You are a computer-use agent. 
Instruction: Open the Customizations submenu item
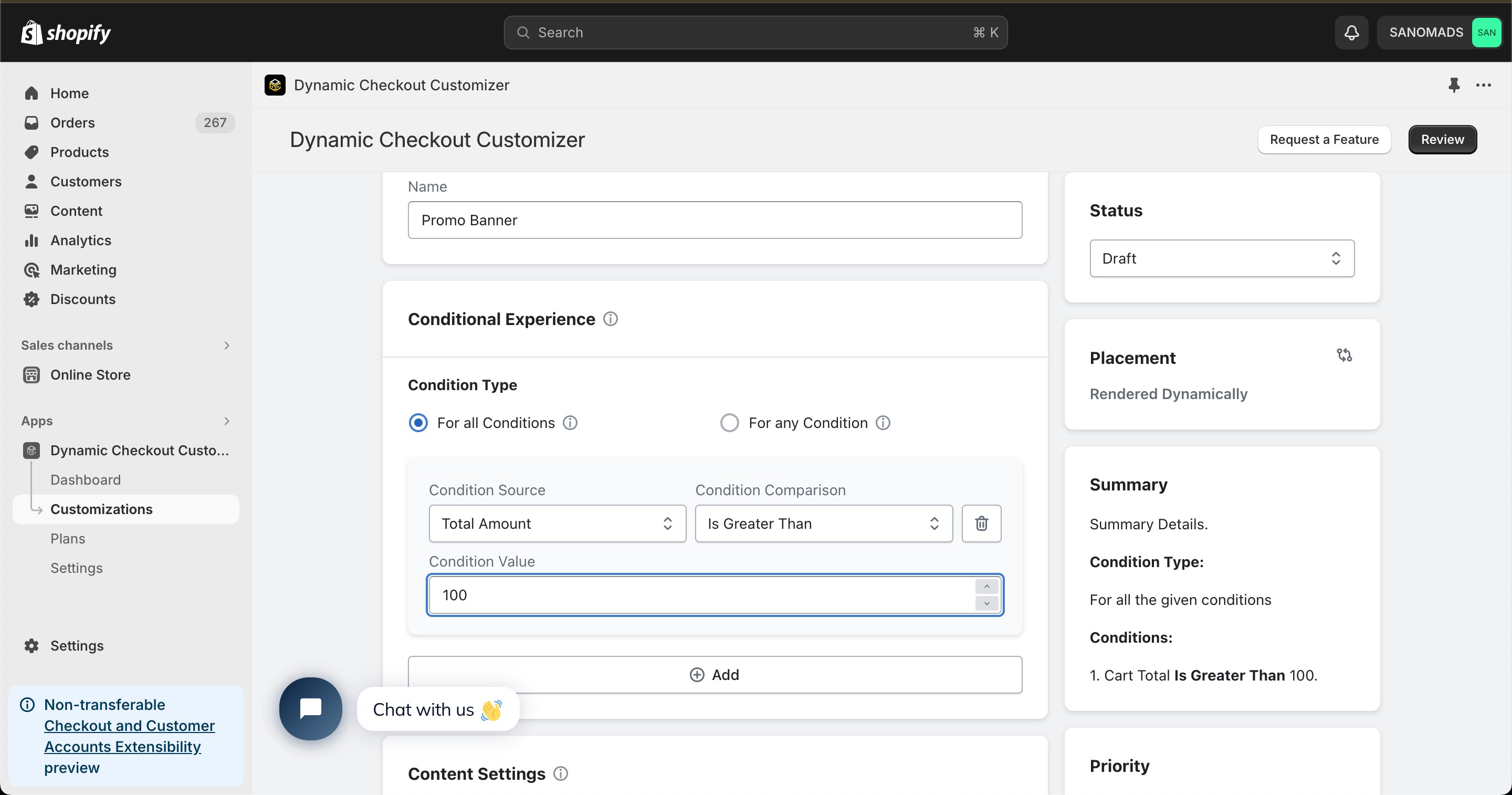125,509
